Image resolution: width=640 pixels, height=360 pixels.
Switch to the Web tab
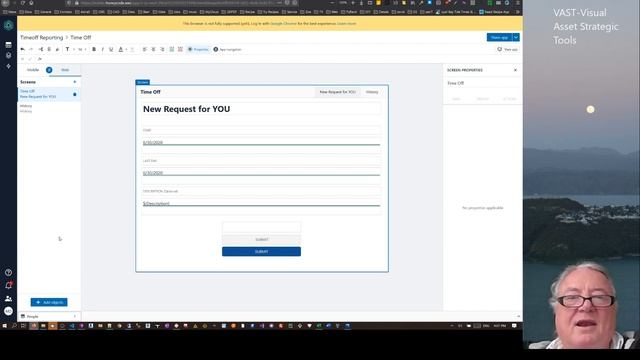(x=65, y=70)
